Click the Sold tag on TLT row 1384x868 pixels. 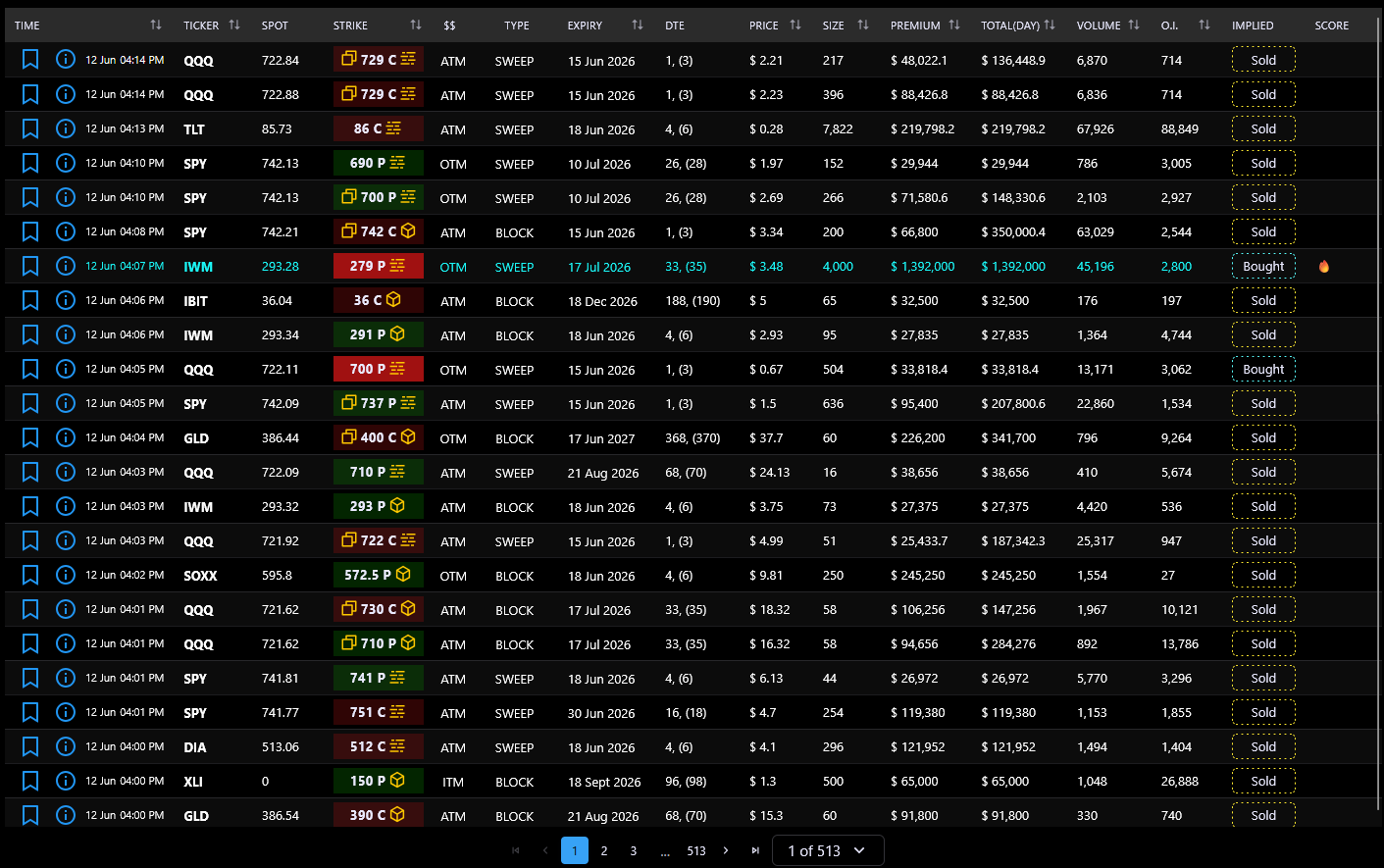click(1263, 128)
